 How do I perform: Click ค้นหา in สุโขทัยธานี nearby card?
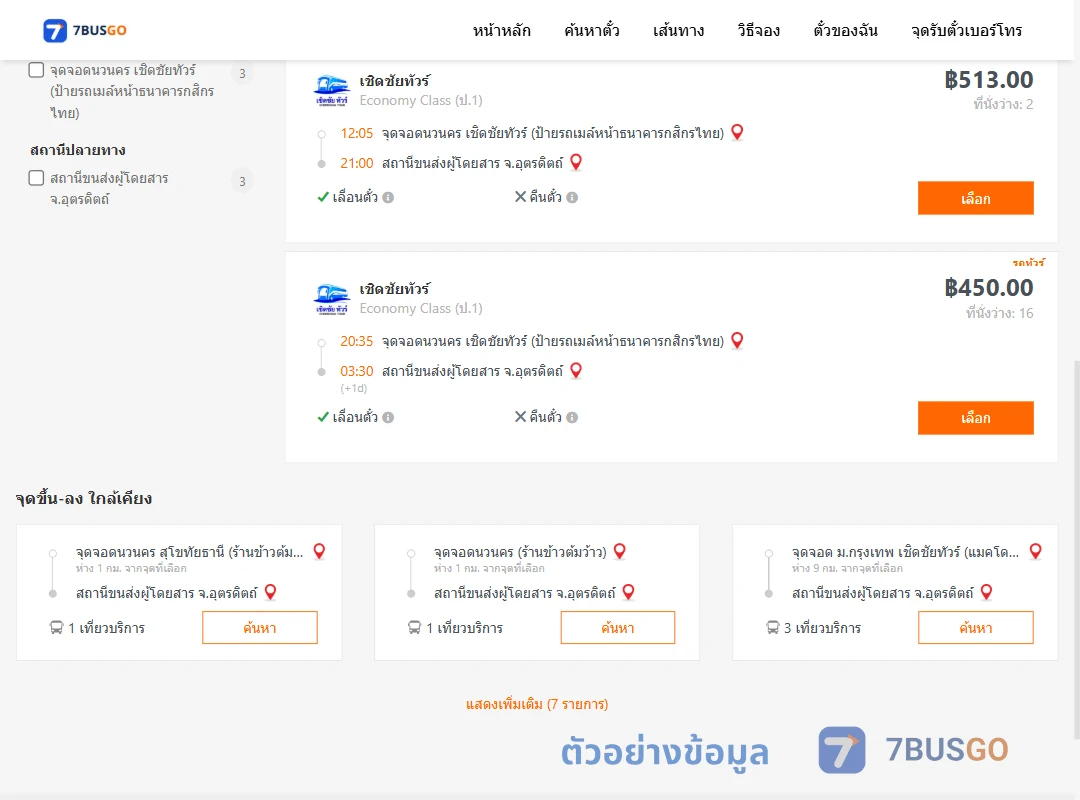260,628
